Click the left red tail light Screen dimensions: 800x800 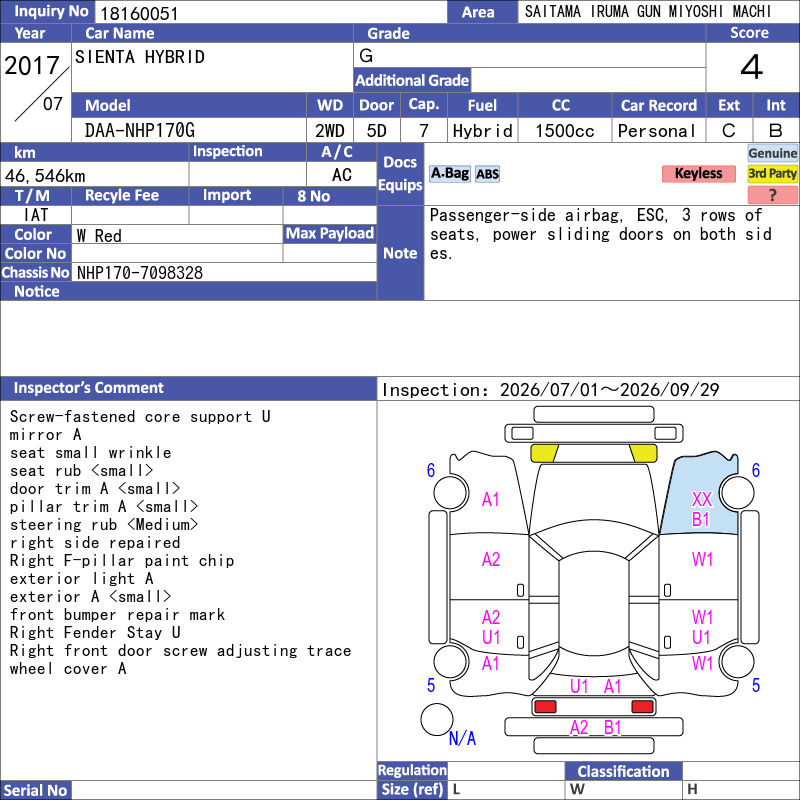(545, 707)
